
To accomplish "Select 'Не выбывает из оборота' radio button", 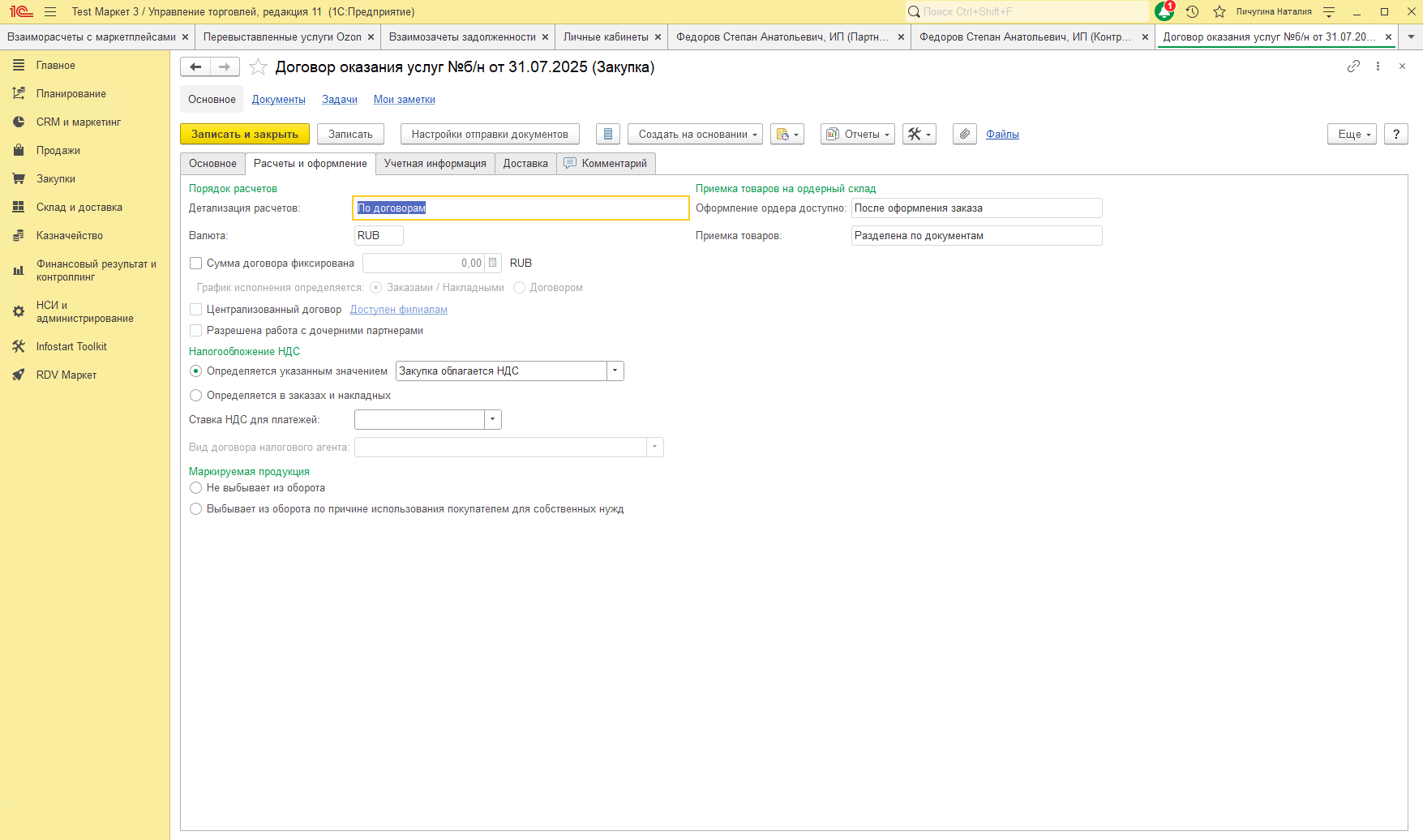I will tap(195, 488).
